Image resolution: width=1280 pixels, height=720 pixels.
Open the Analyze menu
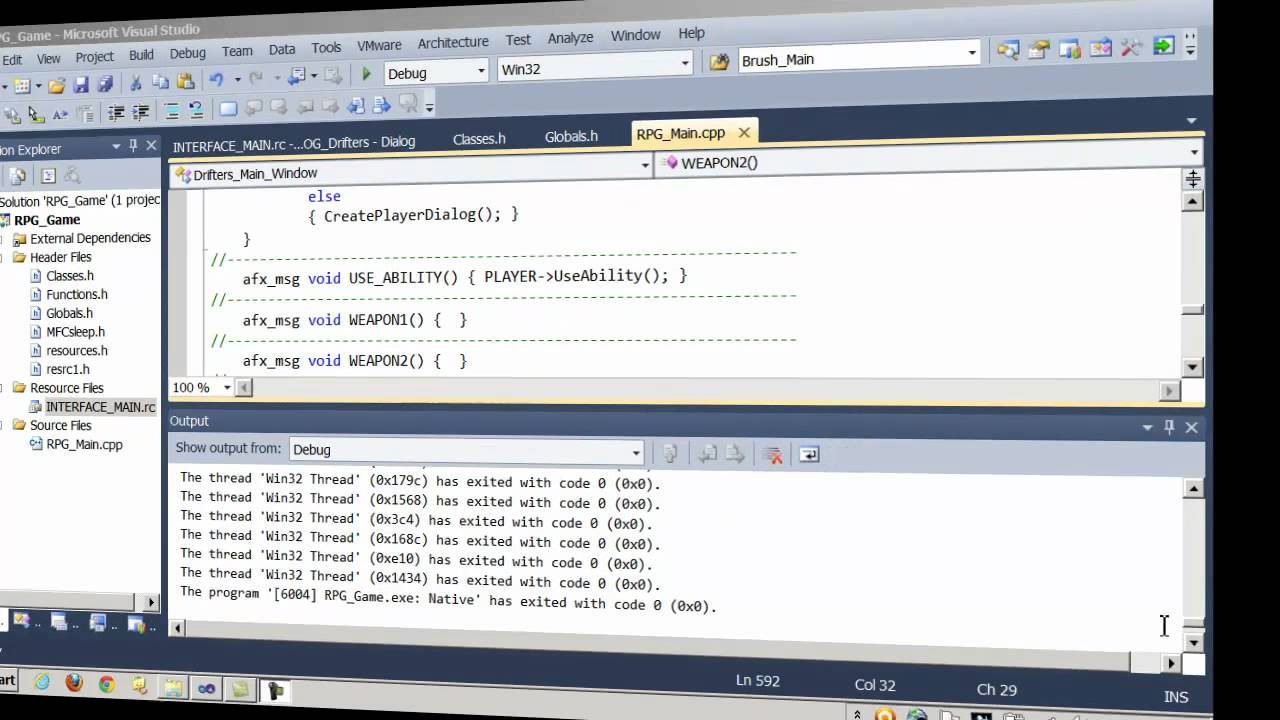click(570, 37)
